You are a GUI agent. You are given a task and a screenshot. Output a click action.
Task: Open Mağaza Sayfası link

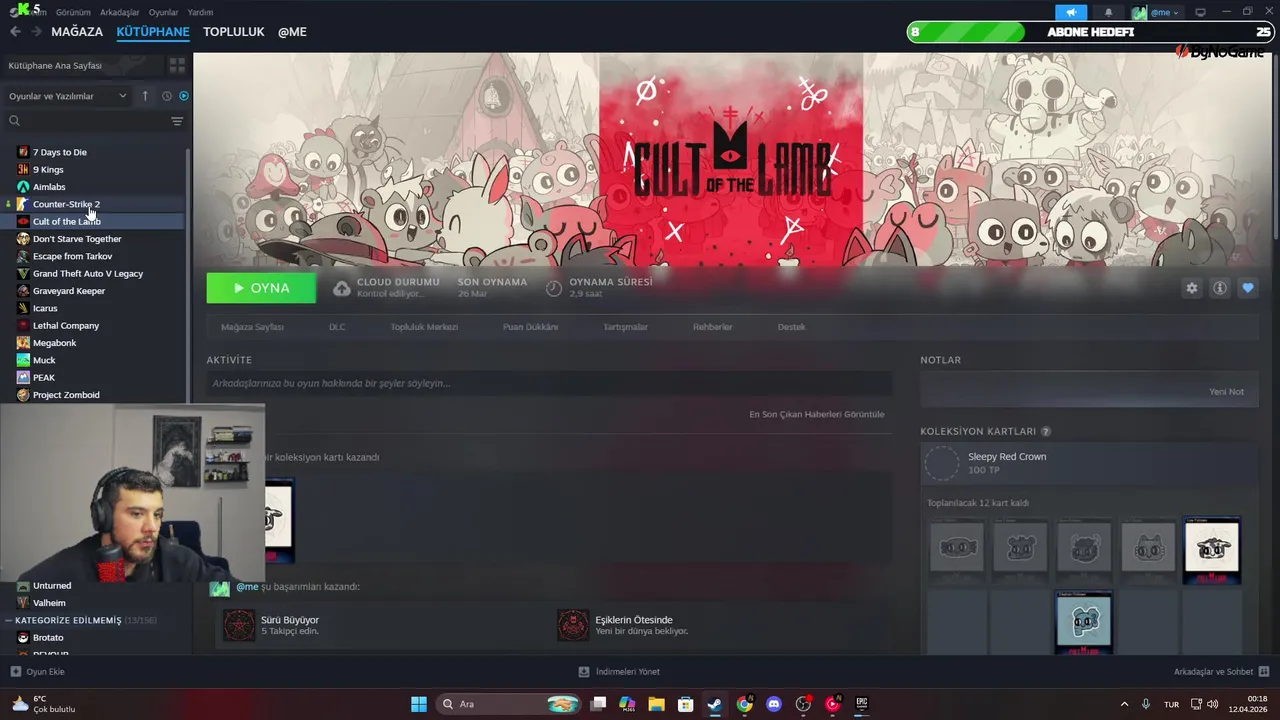[252, 327]
